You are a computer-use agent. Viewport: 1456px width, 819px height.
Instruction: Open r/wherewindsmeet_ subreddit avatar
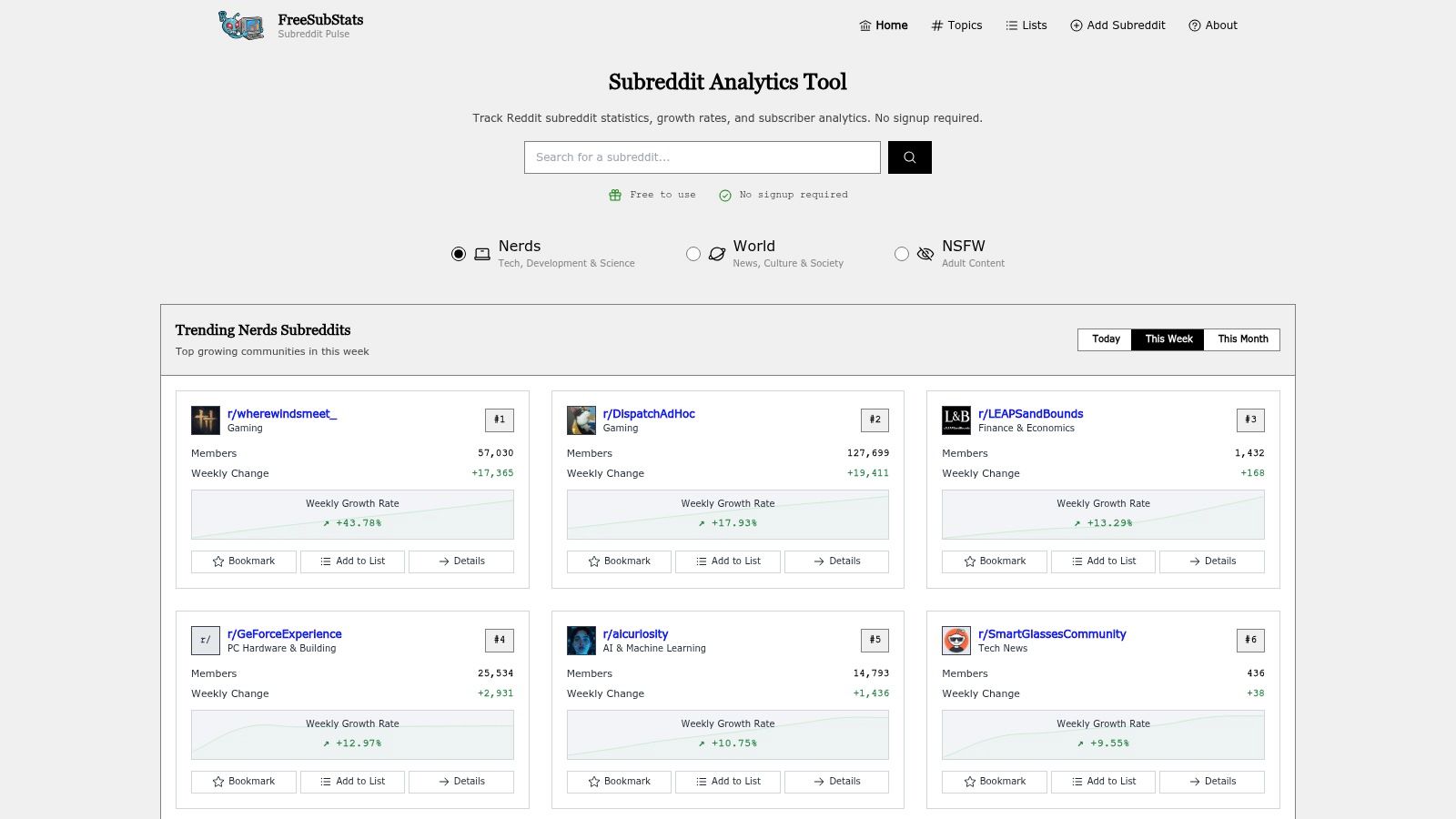click(206, 420)
